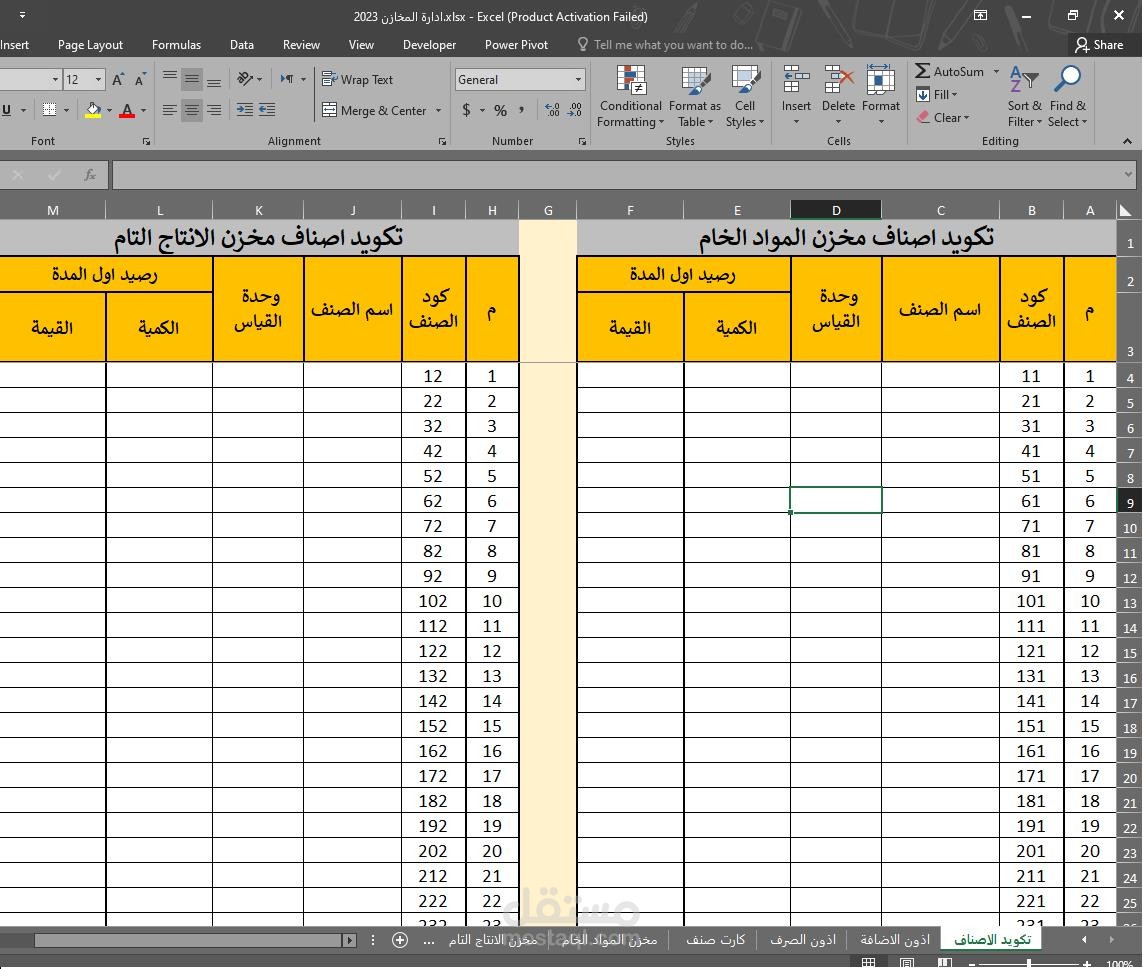
Task: Open the borders button
Action: [x=50, y=110]
